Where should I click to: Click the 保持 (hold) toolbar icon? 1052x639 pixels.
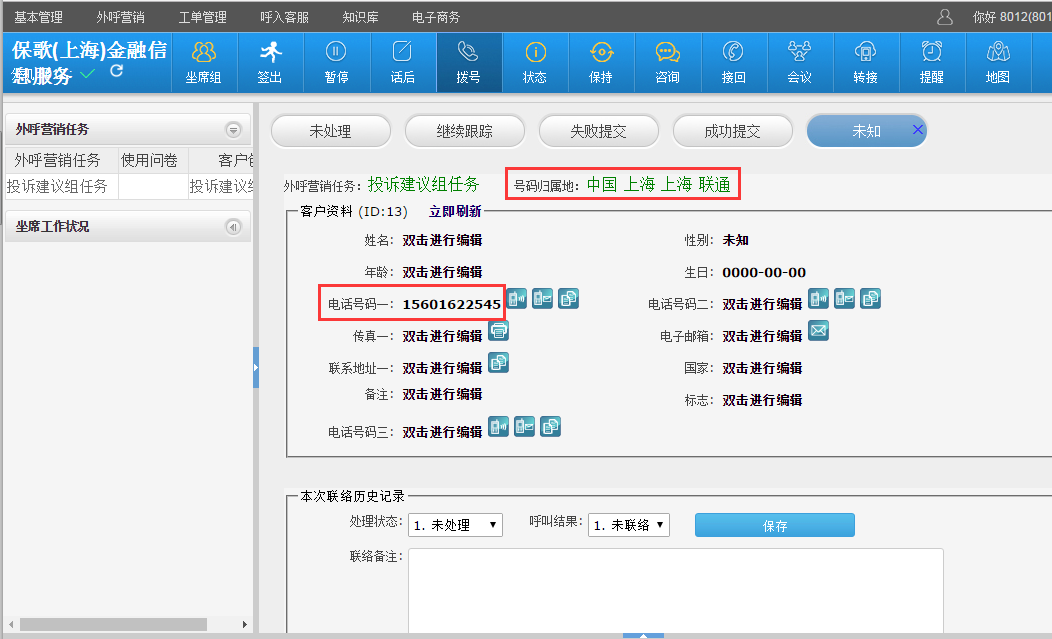pos(601,62)
